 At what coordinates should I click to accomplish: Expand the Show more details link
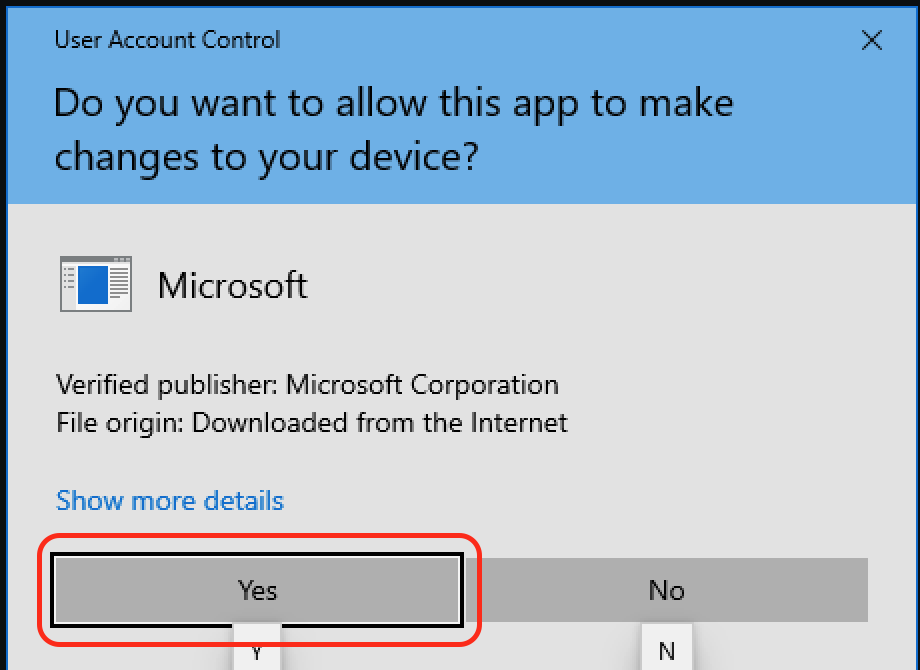tap(170, 500)
